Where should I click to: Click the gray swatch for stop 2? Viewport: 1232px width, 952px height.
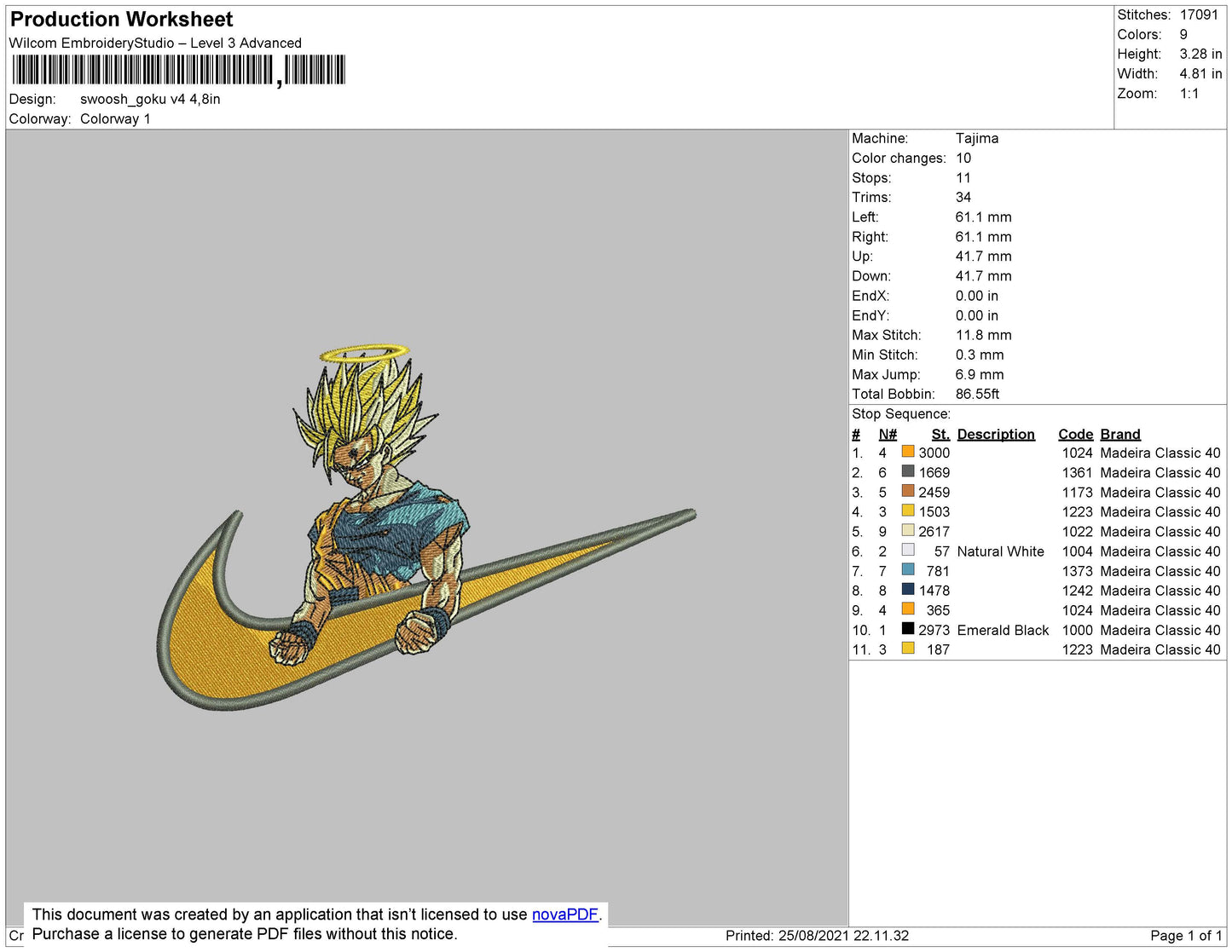pos(908,471)
